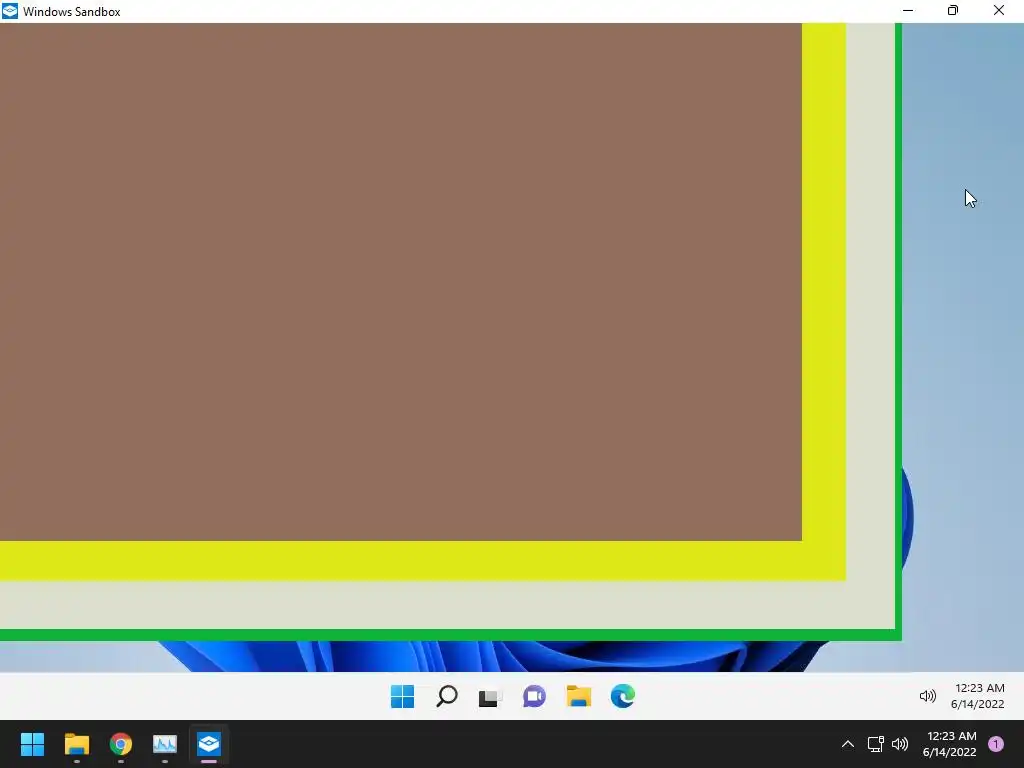Image resolution: width=1024 pixels, height=768 pixels.
Task: Restore down the Windows Sandbox window
Action: point(953,10)
